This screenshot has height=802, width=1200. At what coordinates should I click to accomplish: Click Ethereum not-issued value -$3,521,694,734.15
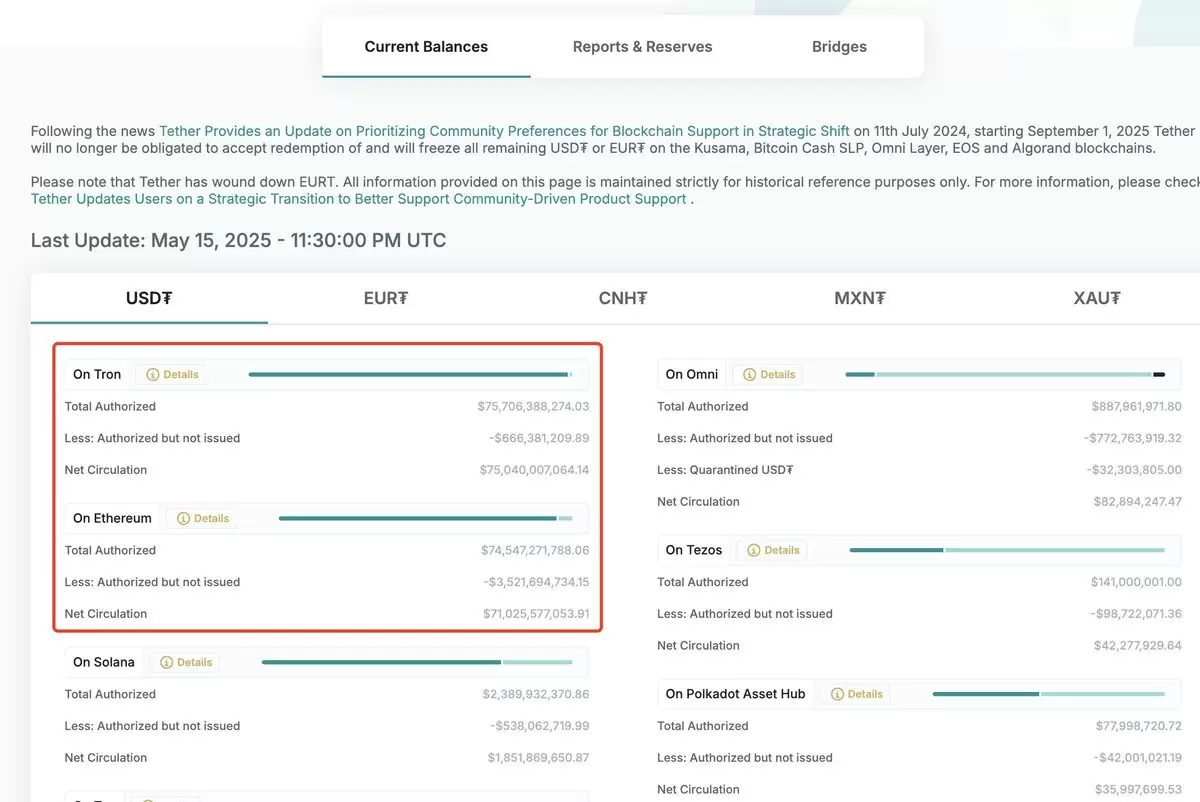pyautogui.click(x=536, y=582)
